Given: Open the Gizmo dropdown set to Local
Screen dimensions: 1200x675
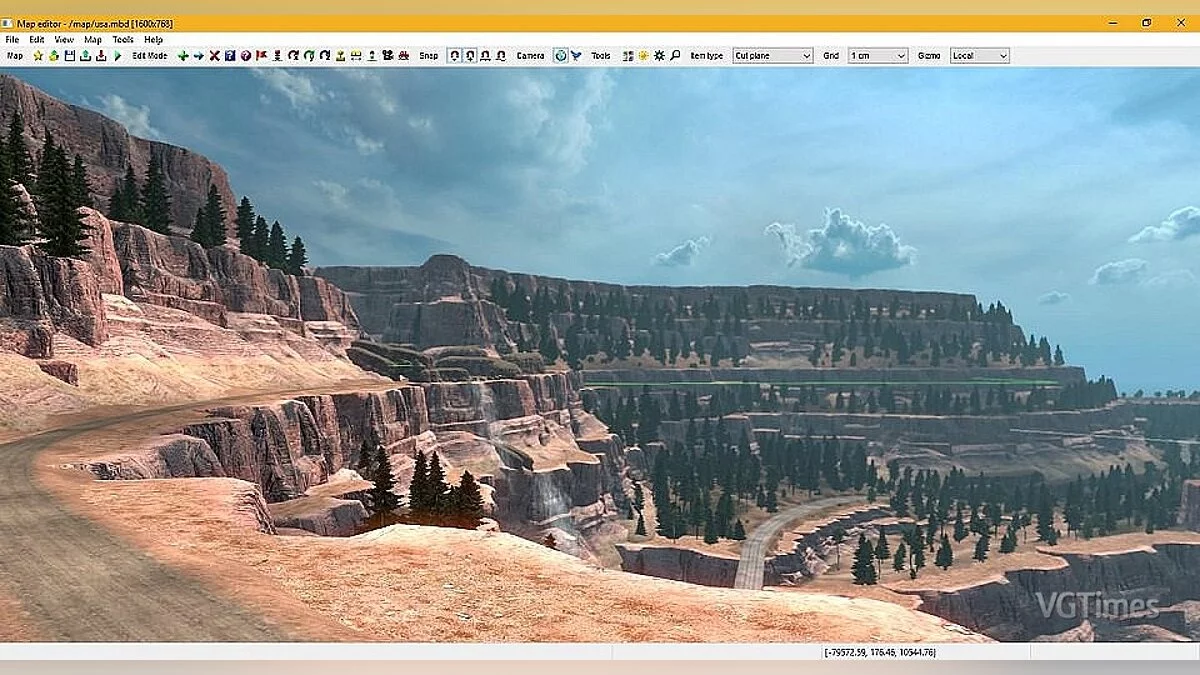Looking at the screenshot, I should tap(979, 56).
